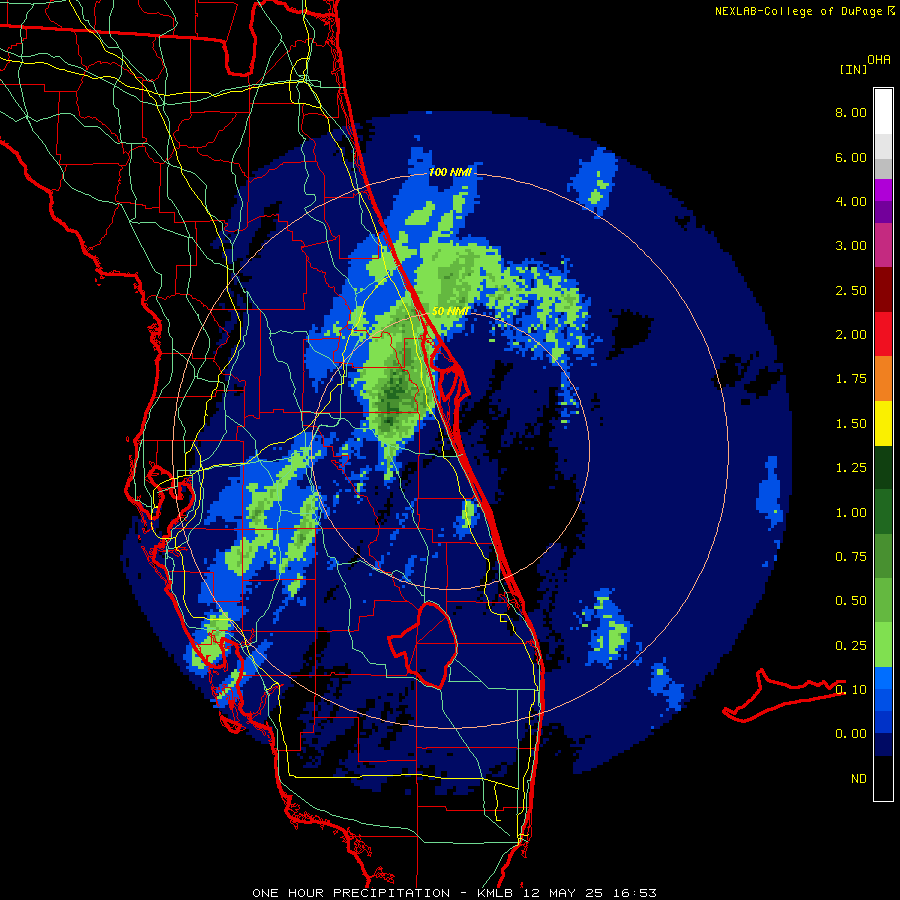The width and height of the screenshot is (900, 900).
Task: Select the 1.00 legend value
Action: point(851,513)
